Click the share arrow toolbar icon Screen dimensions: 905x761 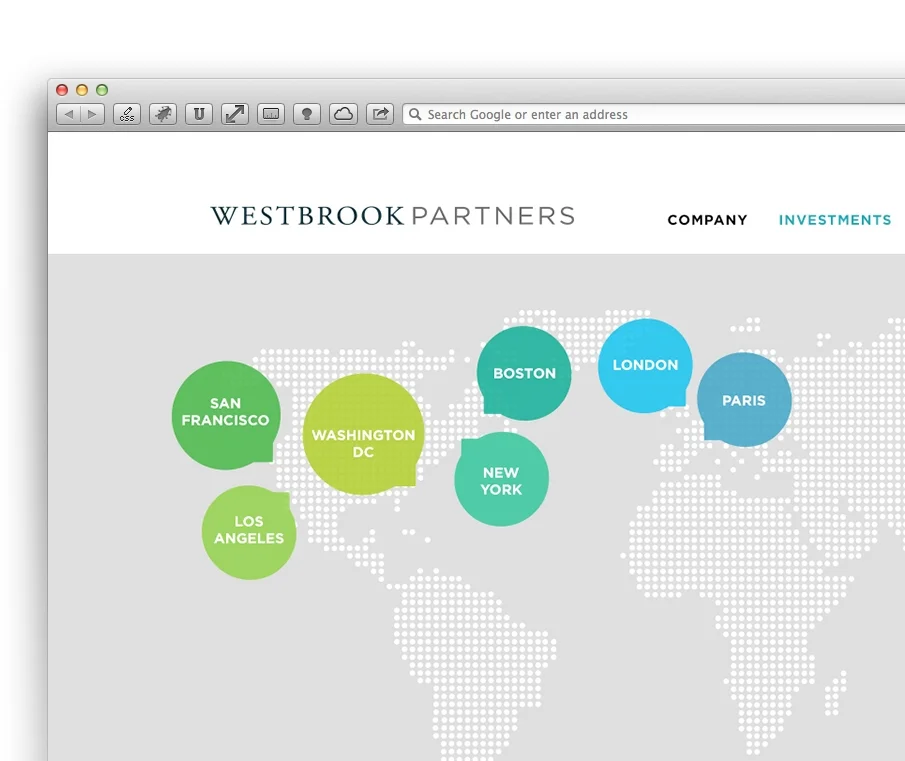[x=380, y=114]
